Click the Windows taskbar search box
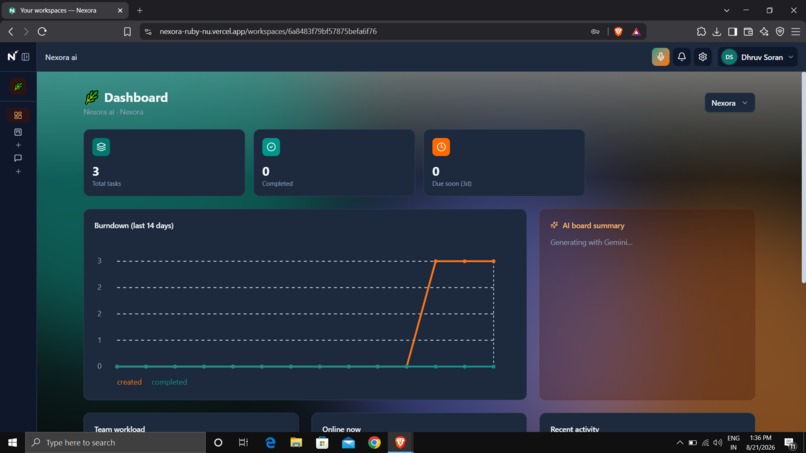This screenshot has height=453, width=806. pyautogui.click(x=115, y=442)
